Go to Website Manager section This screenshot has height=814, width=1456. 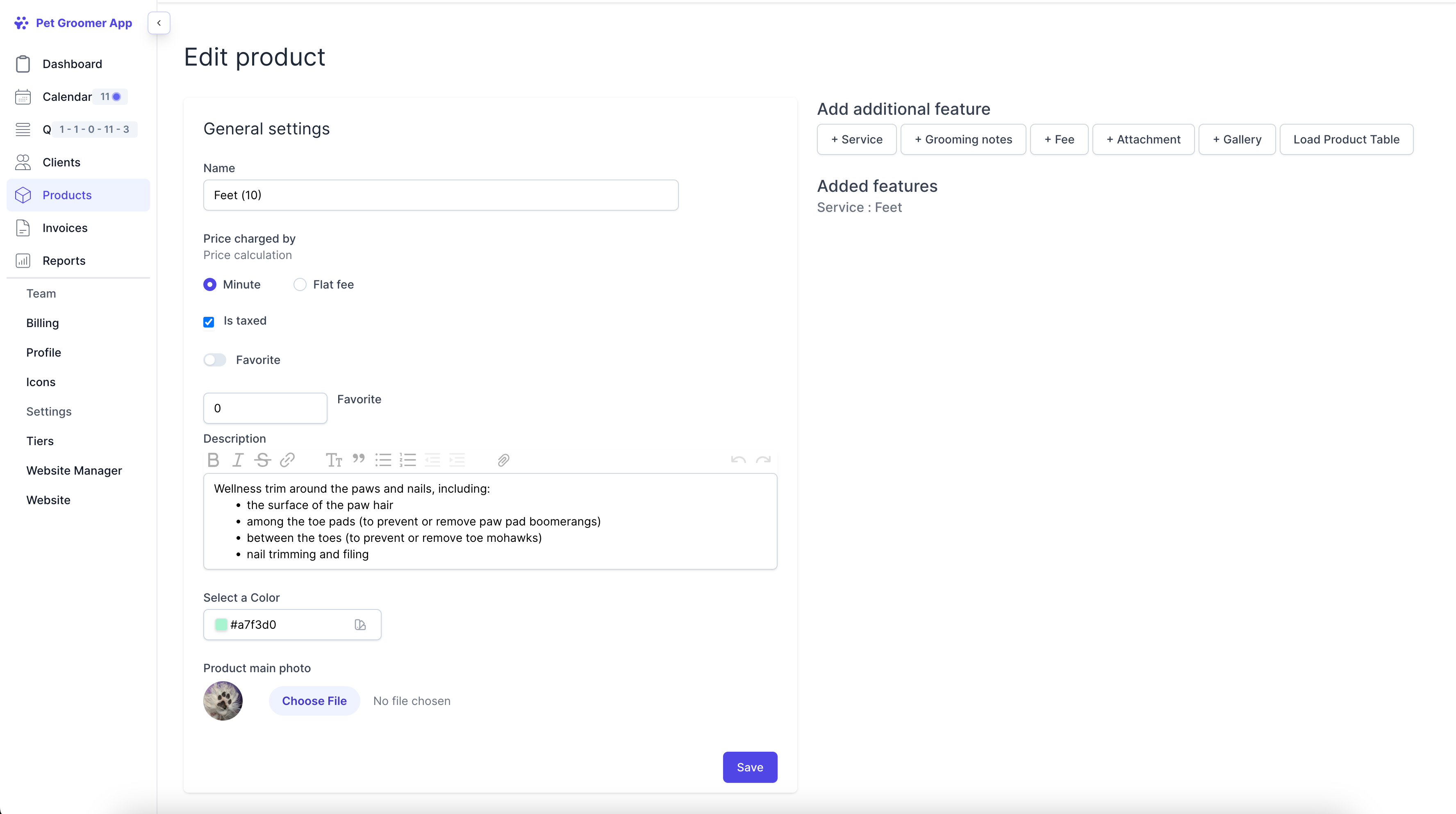tap(74, 470)
